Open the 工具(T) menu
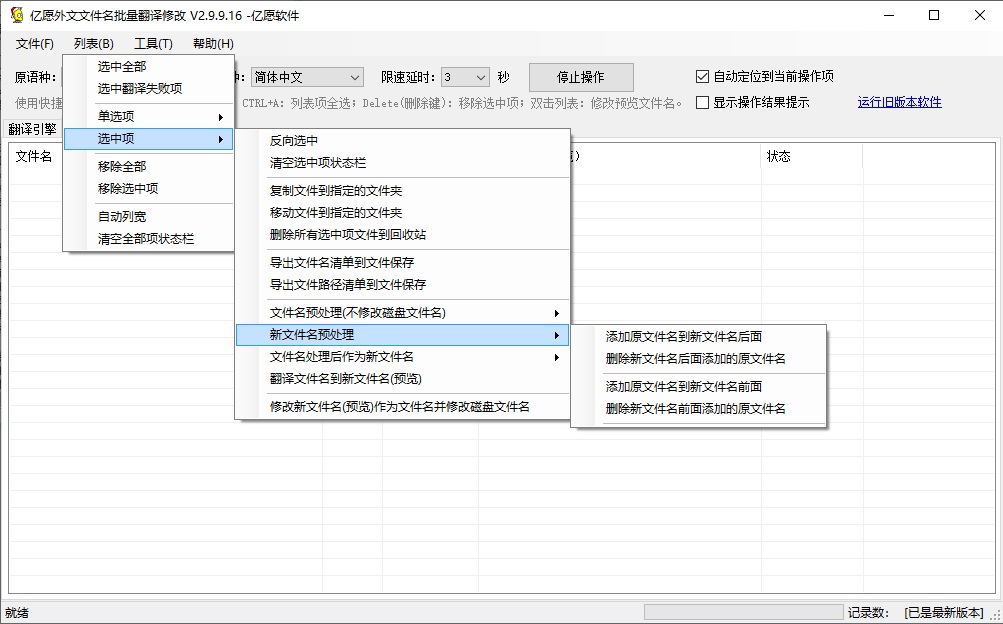The height and width of the screenshot is (624, 1003). 153,43
